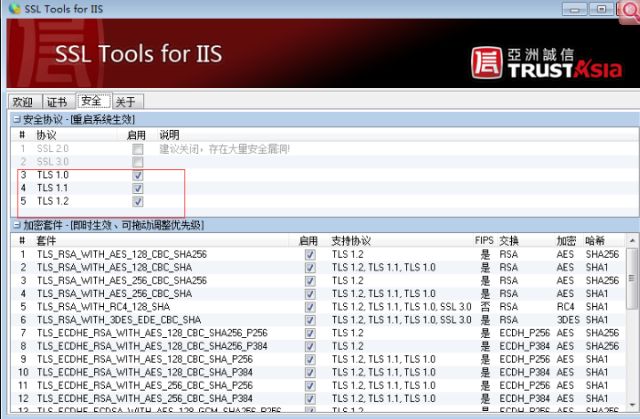The height and width of the screenshot is (419, 640).
Task: Select the TLS 1.0 protocol row label
Action: (53, 175)
